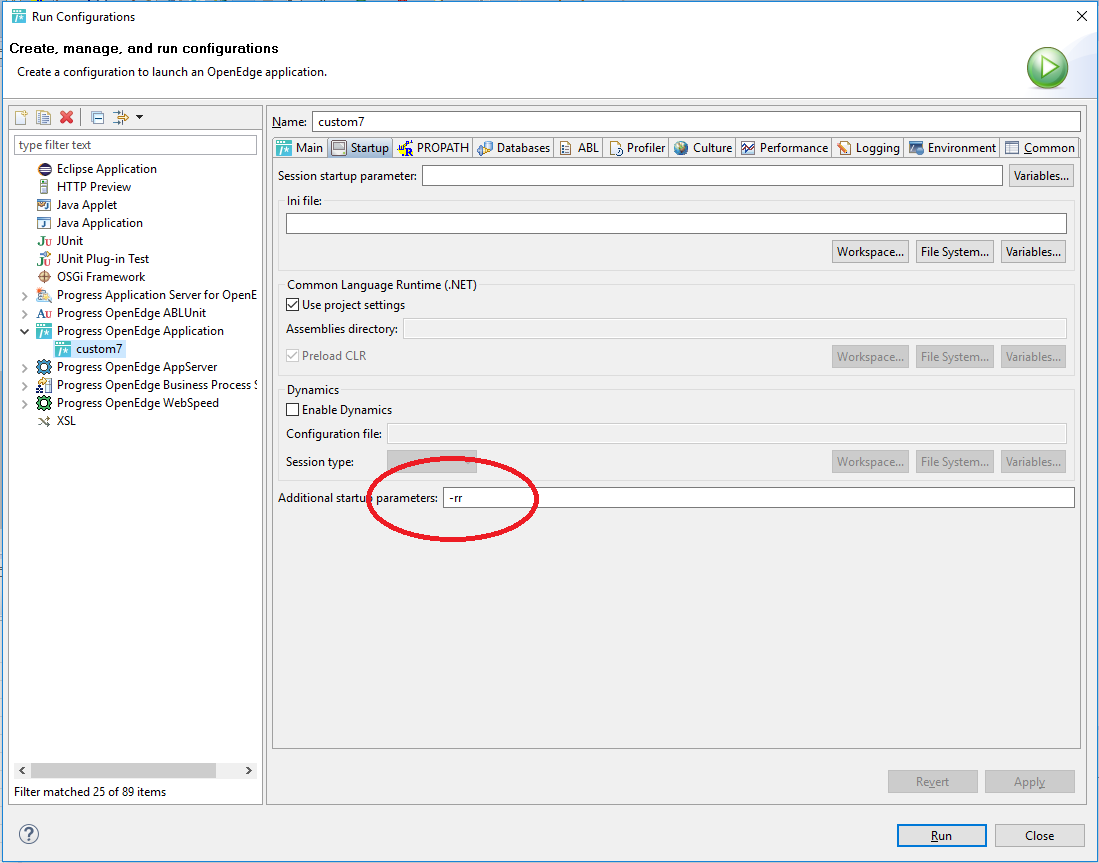This screenshot has width=1099, height=863.
Task: Expand the Progress OpenEdge ABLUnit node
Action: 25,313
